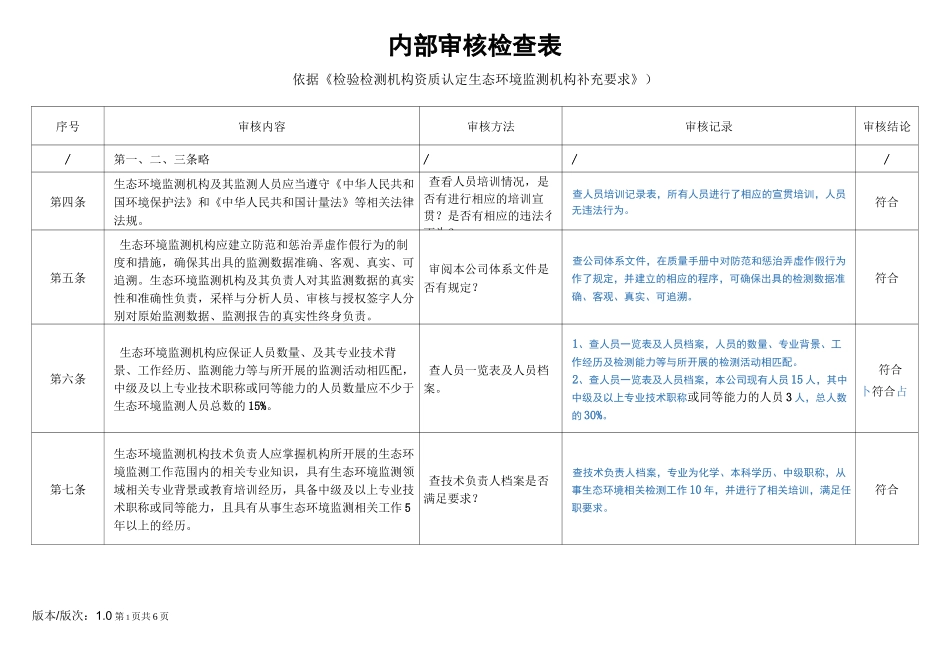Select 第五条 blue record 查公司体系文件

pos(708,279)
